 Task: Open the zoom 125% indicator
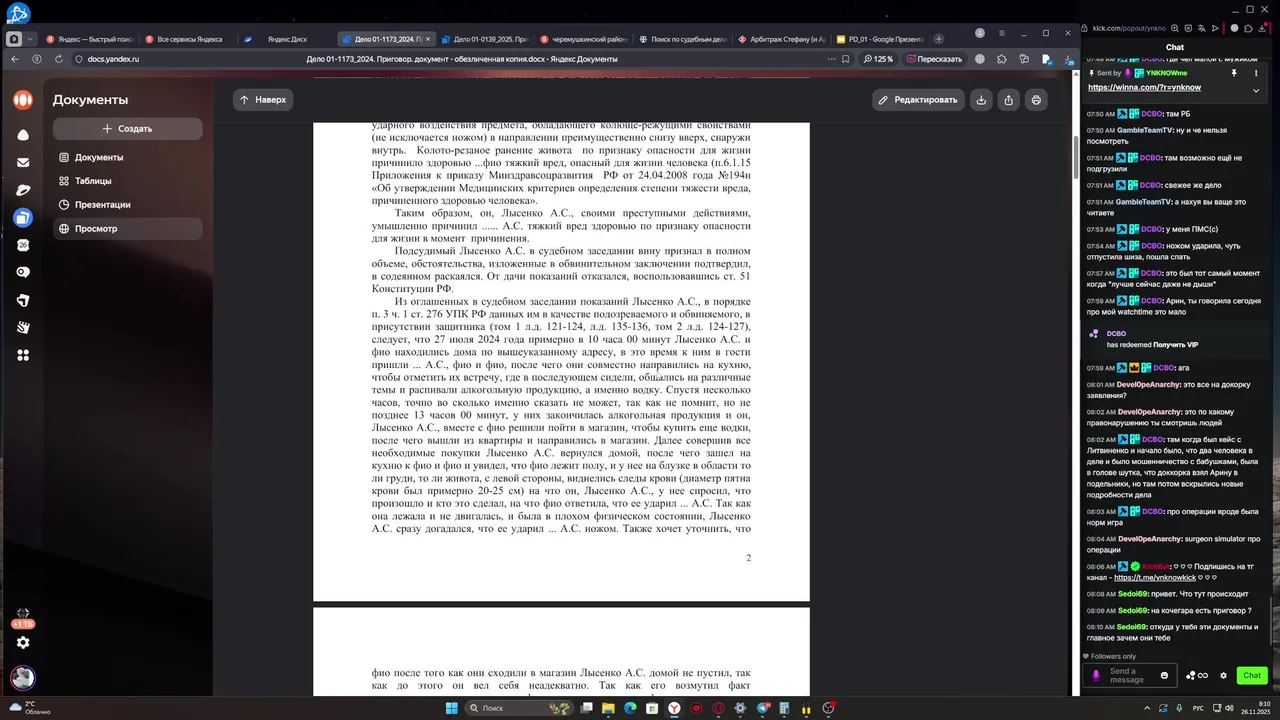click(x=878, y=59)
